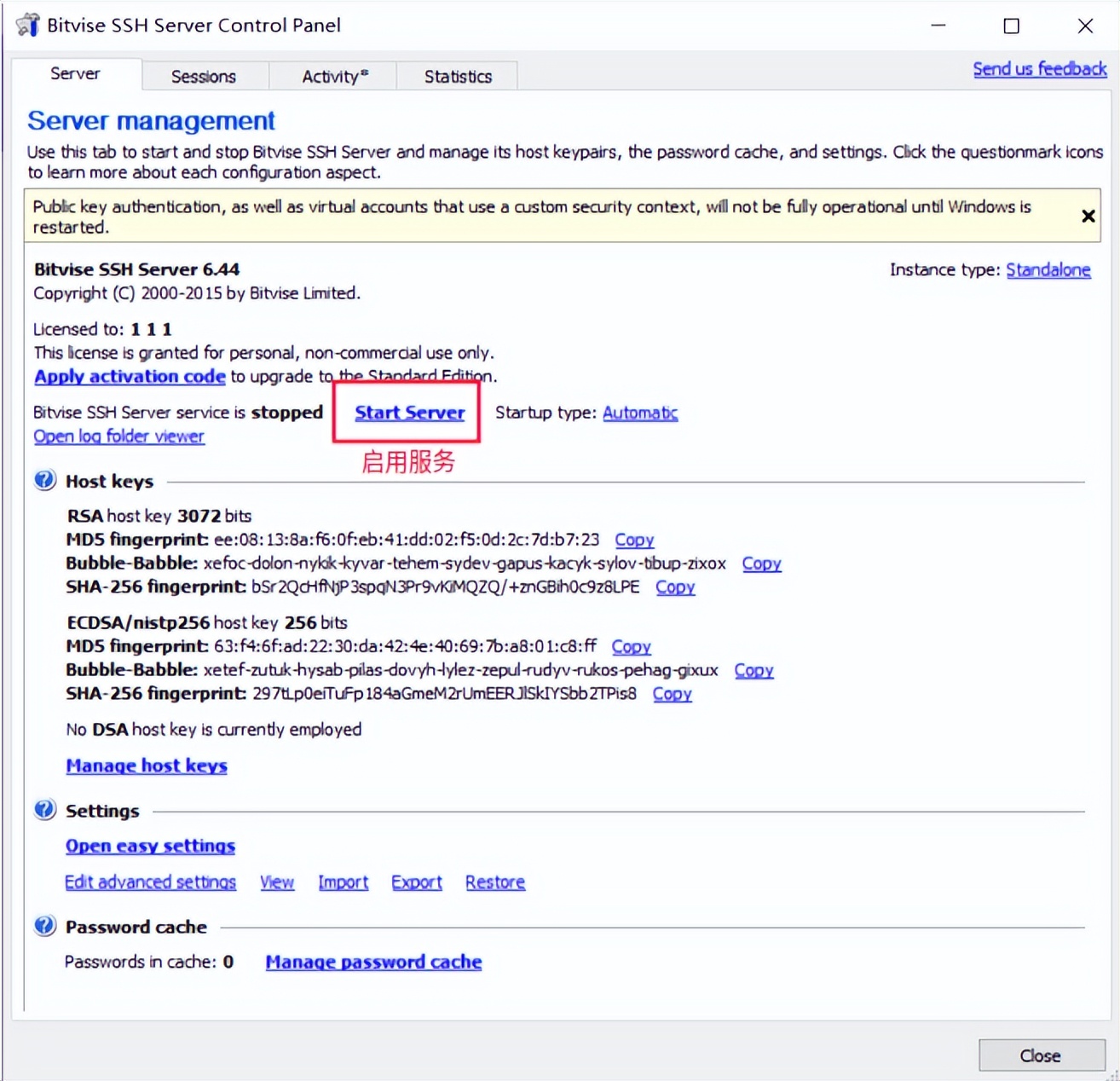Click Edit advanced settings

(150, 882)
